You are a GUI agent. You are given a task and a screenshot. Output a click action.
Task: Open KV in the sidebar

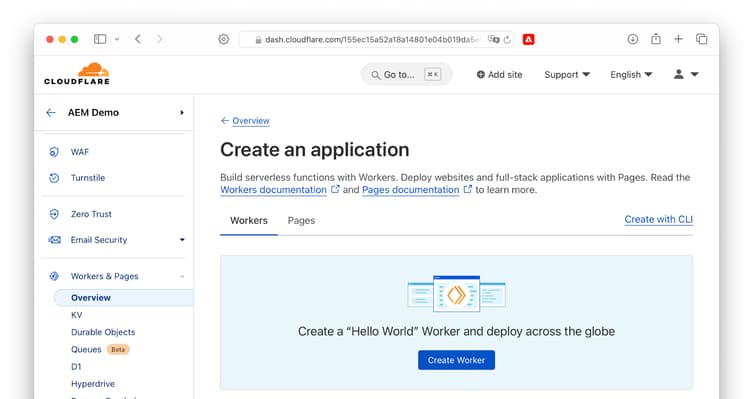click(x=77, y=315)
